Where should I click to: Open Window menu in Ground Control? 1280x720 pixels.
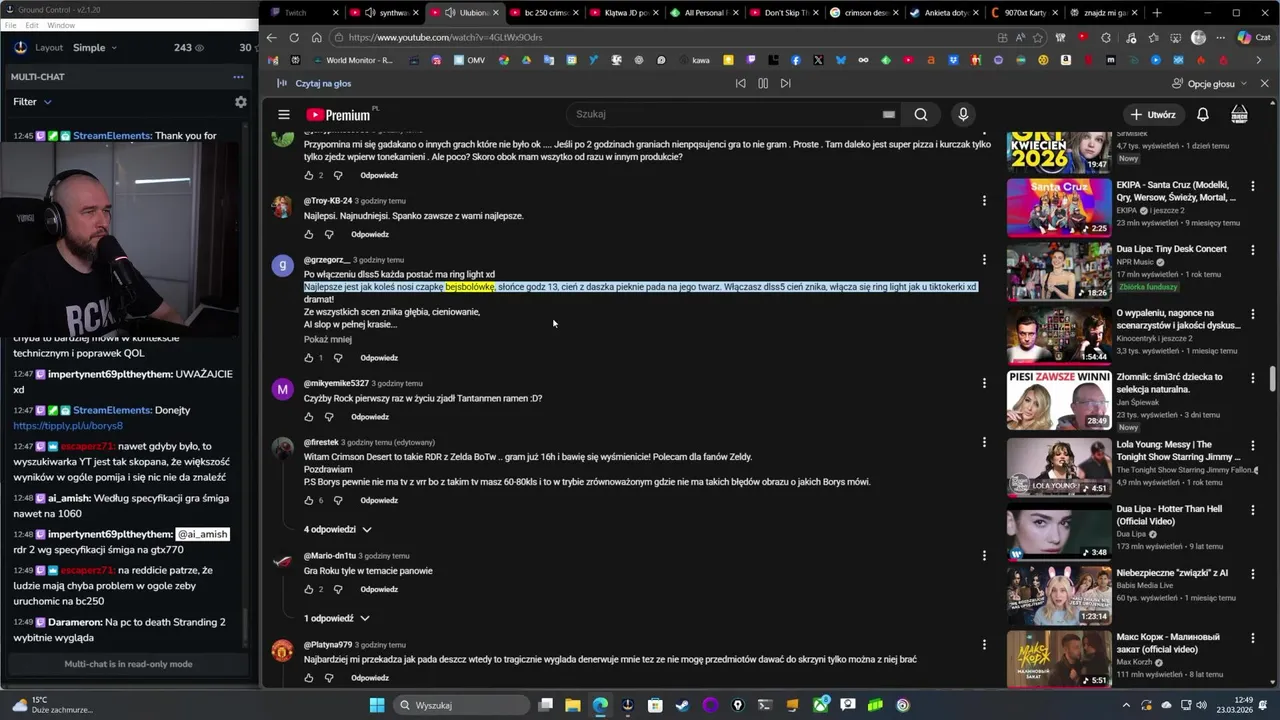pos(61,25)
